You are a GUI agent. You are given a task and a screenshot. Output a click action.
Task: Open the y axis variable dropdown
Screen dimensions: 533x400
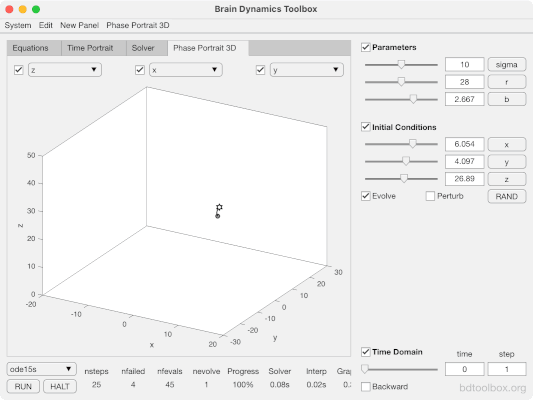(x=307, y=70)
